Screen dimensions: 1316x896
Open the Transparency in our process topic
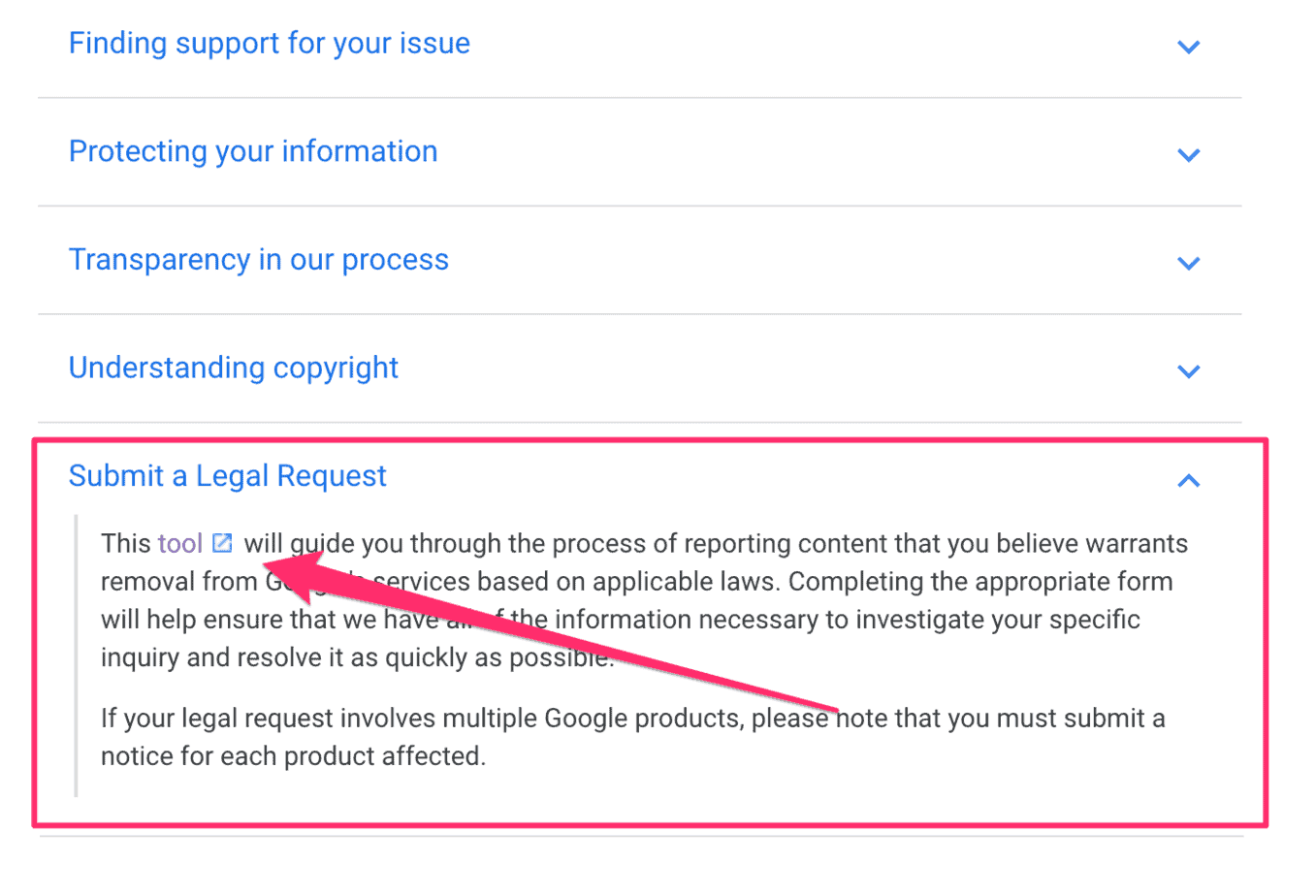pyautogui.click(x=259, y=259)
